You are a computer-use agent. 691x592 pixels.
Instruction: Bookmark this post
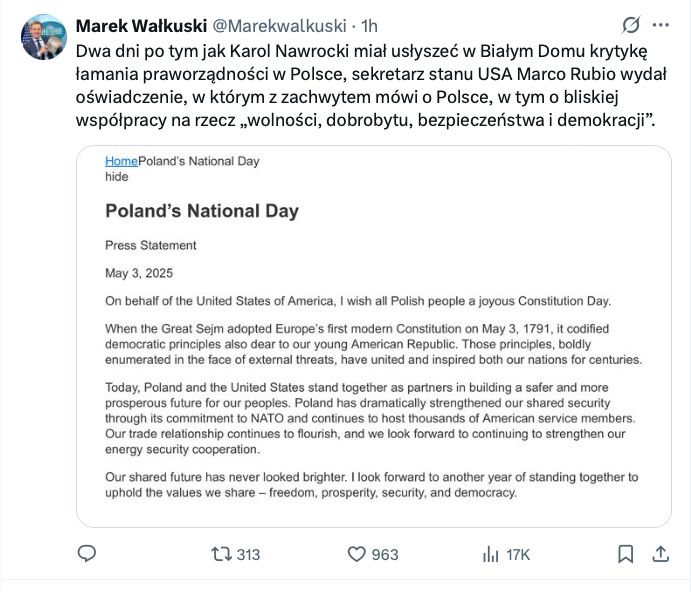point(626,553)
